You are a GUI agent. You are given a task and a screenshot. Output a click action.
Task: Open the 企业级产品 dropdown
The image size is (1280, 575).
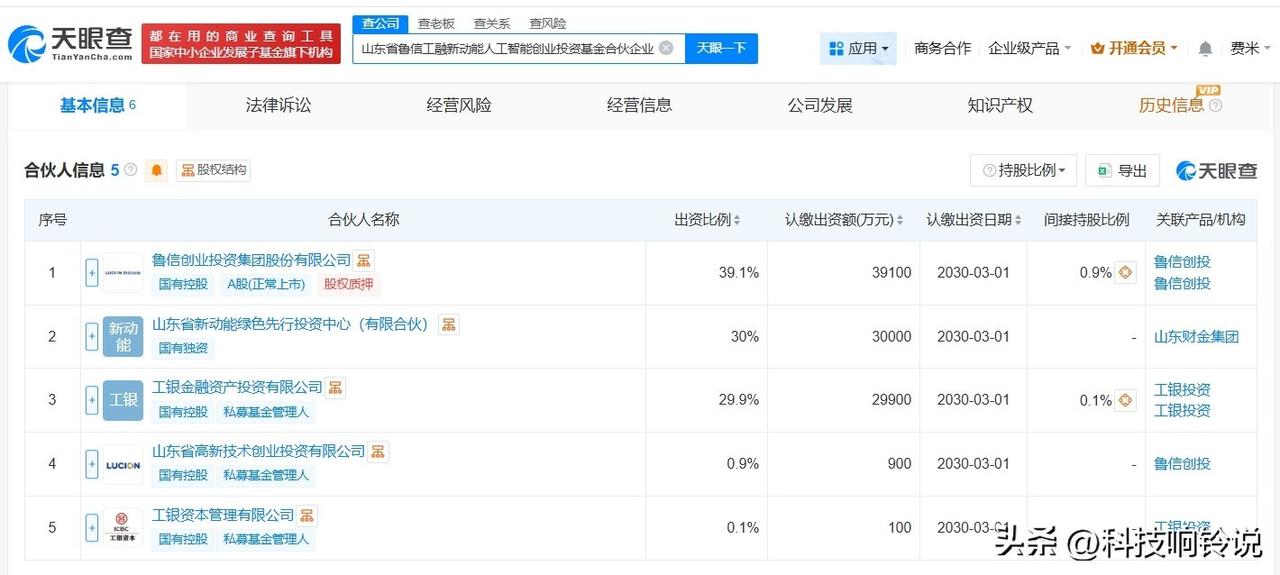[1029, 48]
